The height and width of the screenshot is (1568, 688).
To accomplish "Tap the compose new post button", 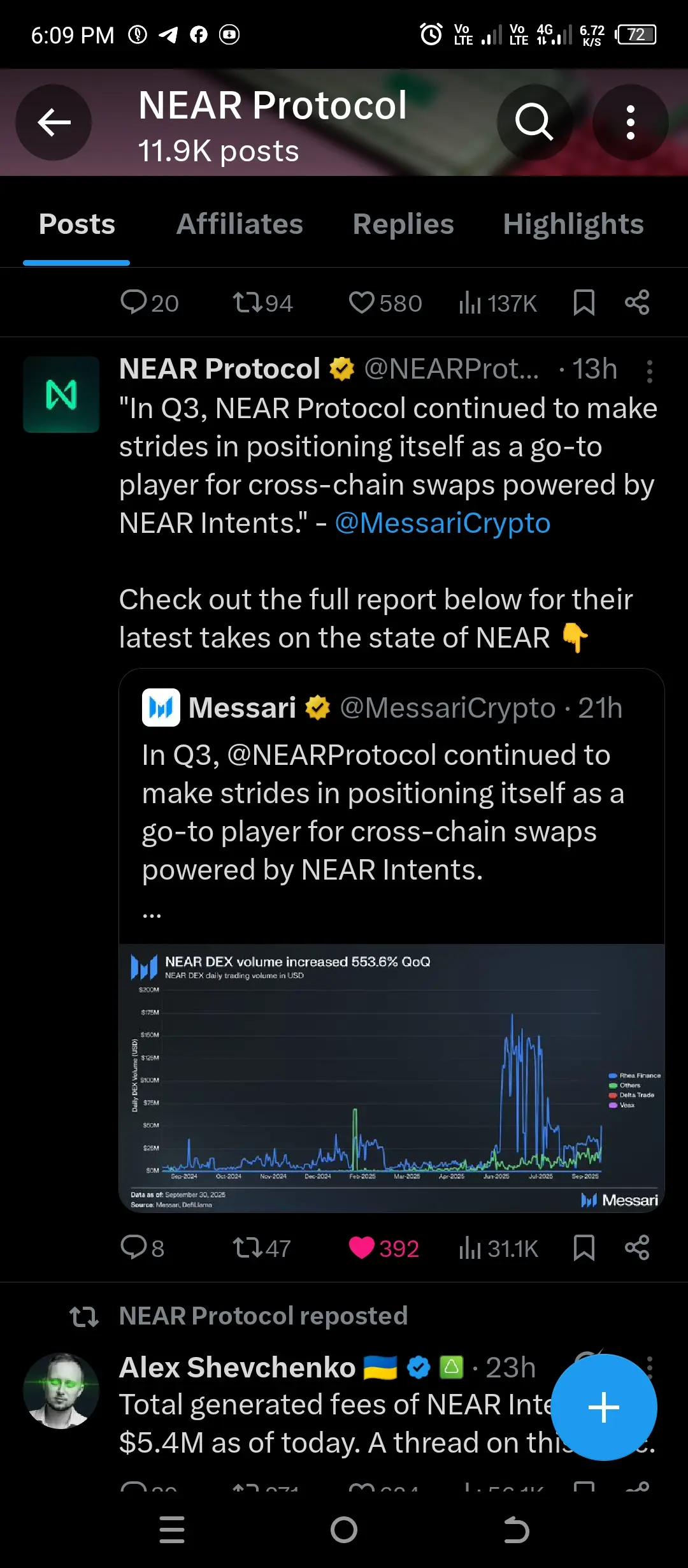I will [x=603, y=1407].
